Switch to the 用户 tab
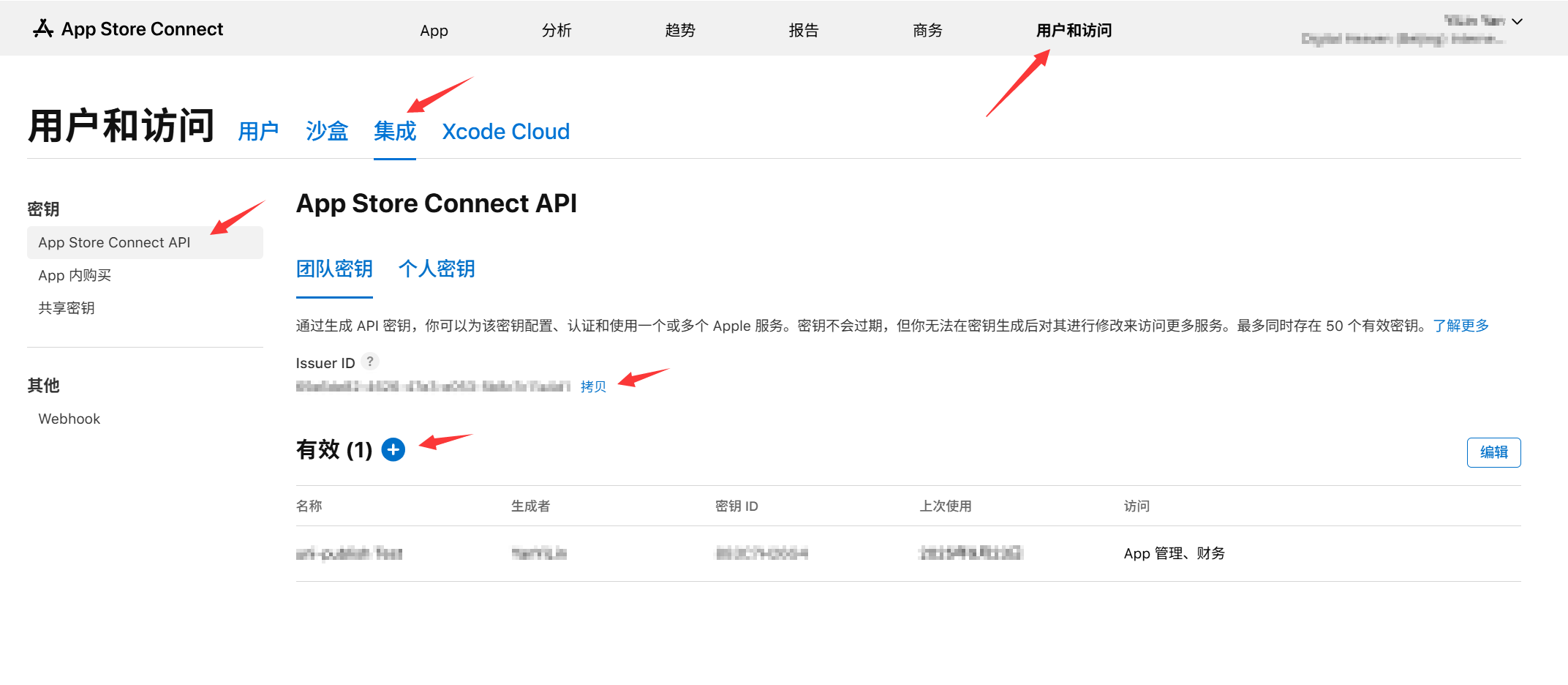Screen dimensions: 1568x685 259,132
